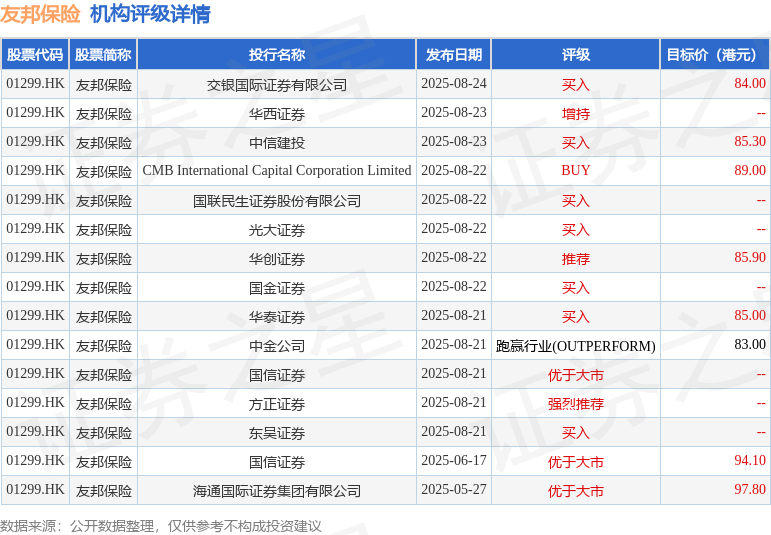Click the target price 85.30
Viewport: 771px width, 535px height.
[750, 142]
